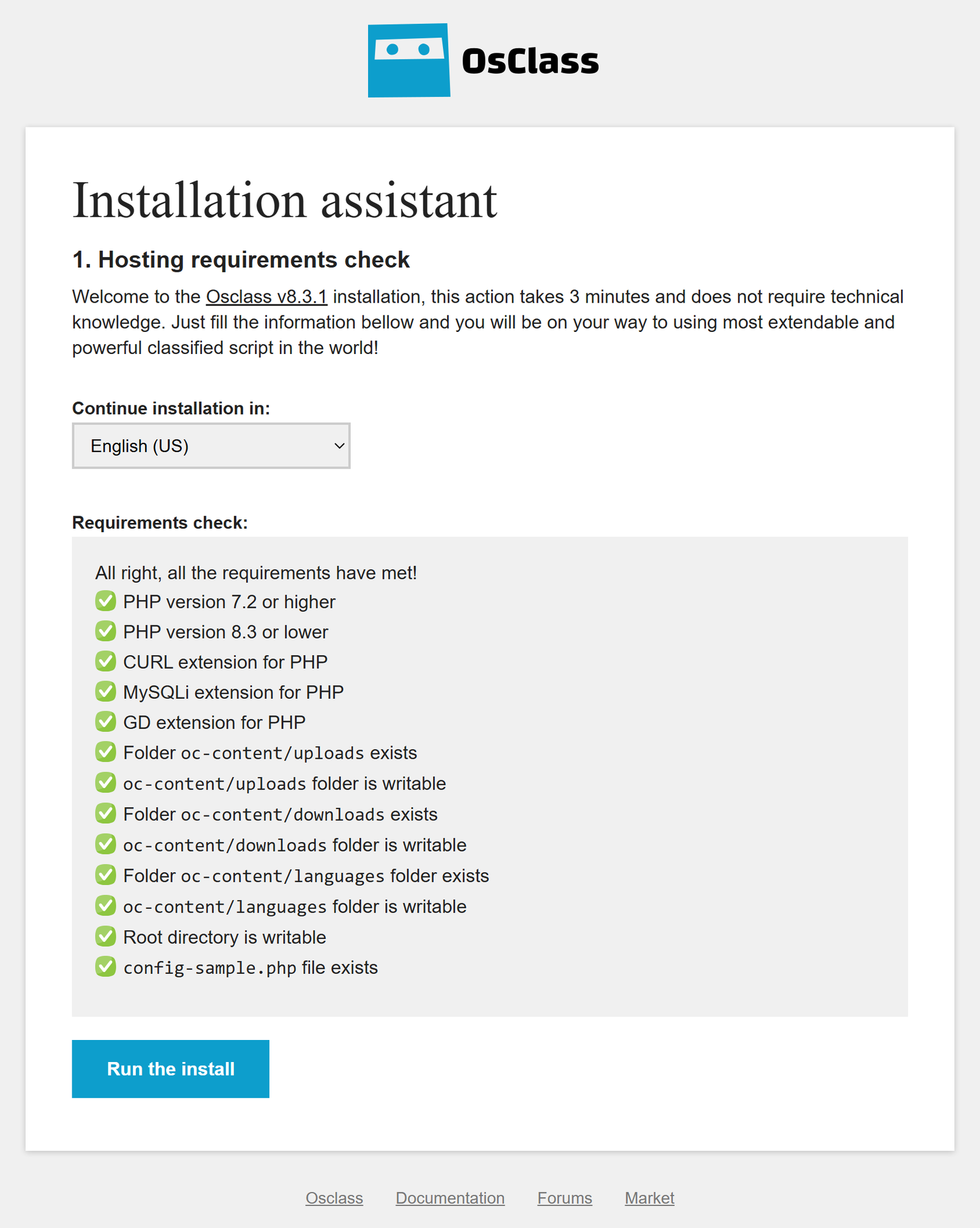Click the text oc-content/languages folder is writable
Viewport: 980px width, 1228px height.
pos(295,906)
